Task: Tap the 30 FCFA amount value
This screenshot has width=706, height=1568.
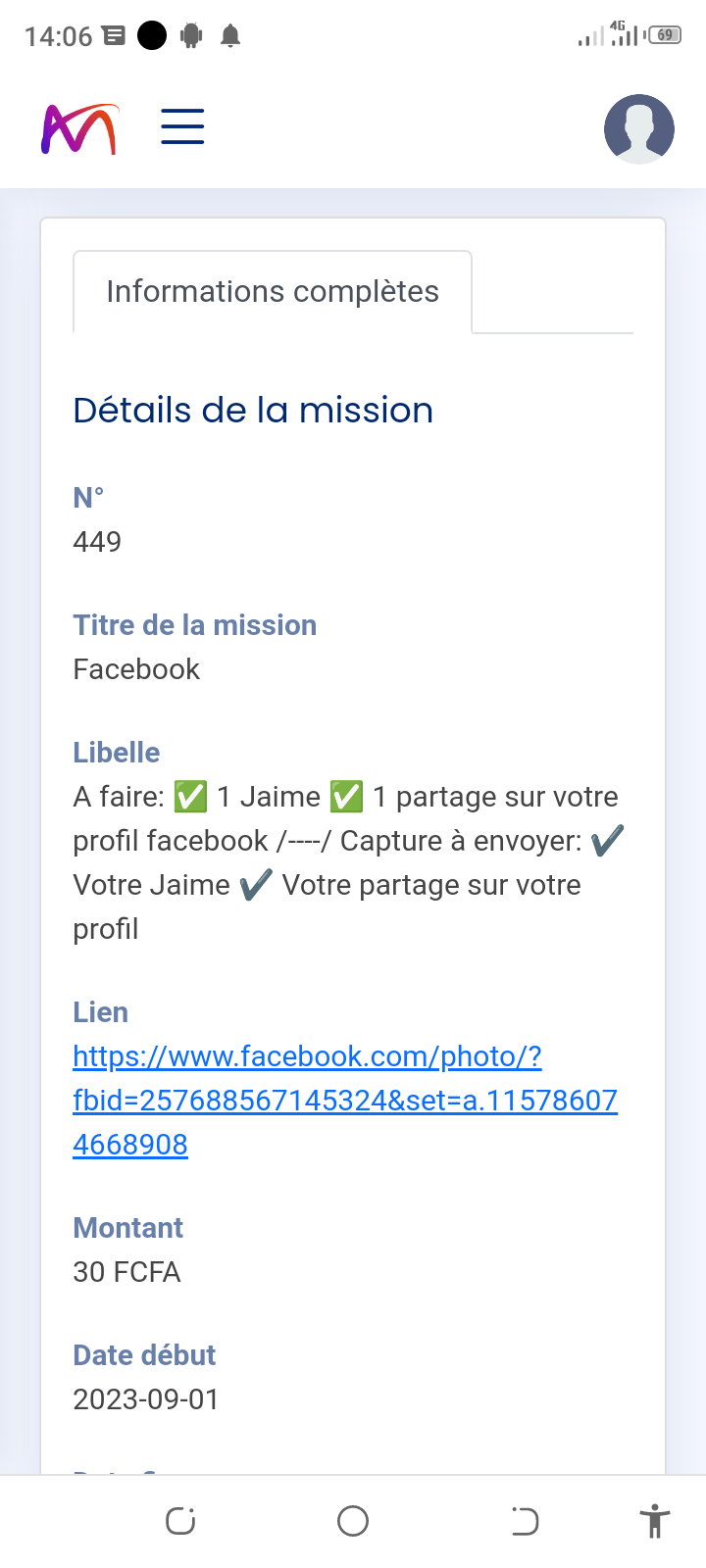Action: pyautogui.click(x=126, y=1272)
